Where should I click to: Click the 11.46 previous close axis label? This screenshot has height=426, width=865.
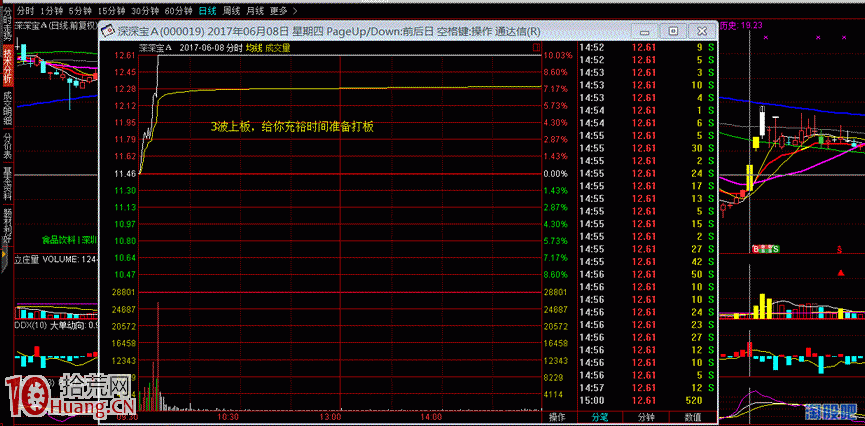point(125,173)
